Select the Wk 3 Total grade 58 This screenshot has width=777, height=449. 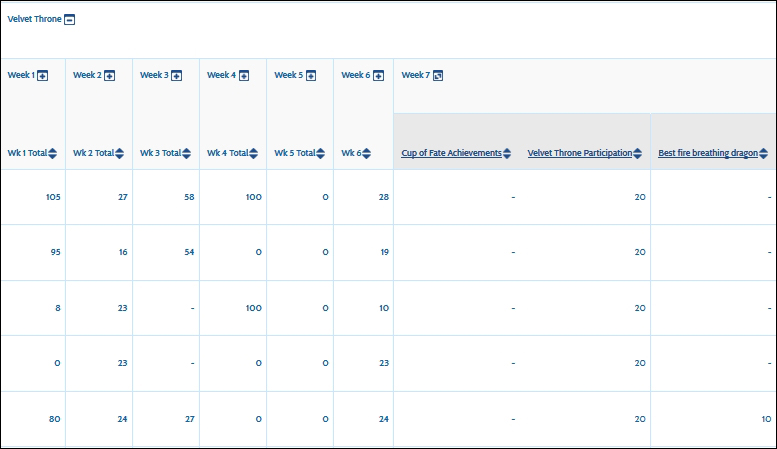189,197
